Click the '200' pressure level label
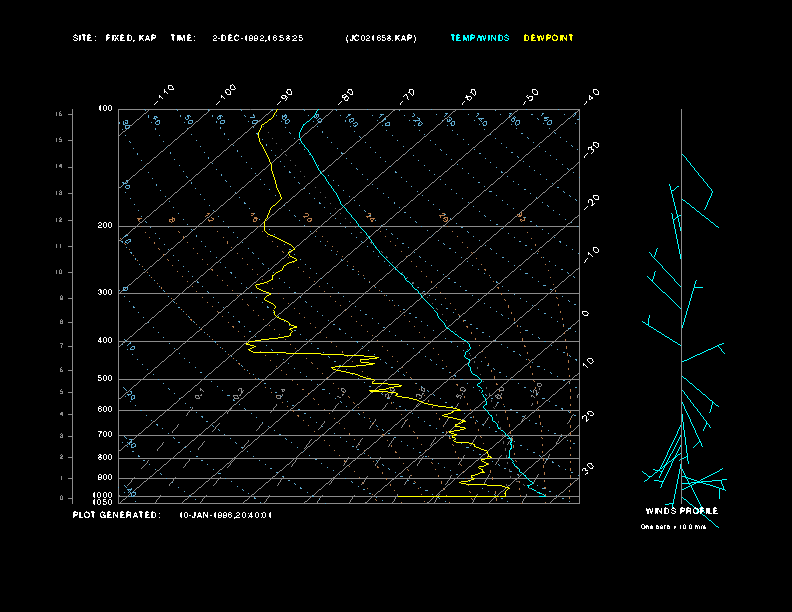The image size is (792, 612). click(105, 226)
